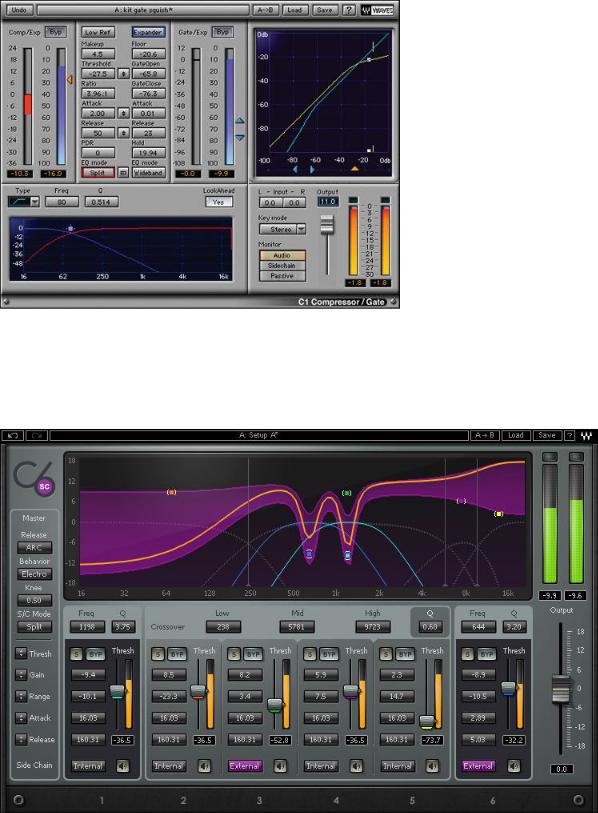Click the speaker icon for C6 band 6
This screenshot has height=813, width=598.
(x=514, y=766)
